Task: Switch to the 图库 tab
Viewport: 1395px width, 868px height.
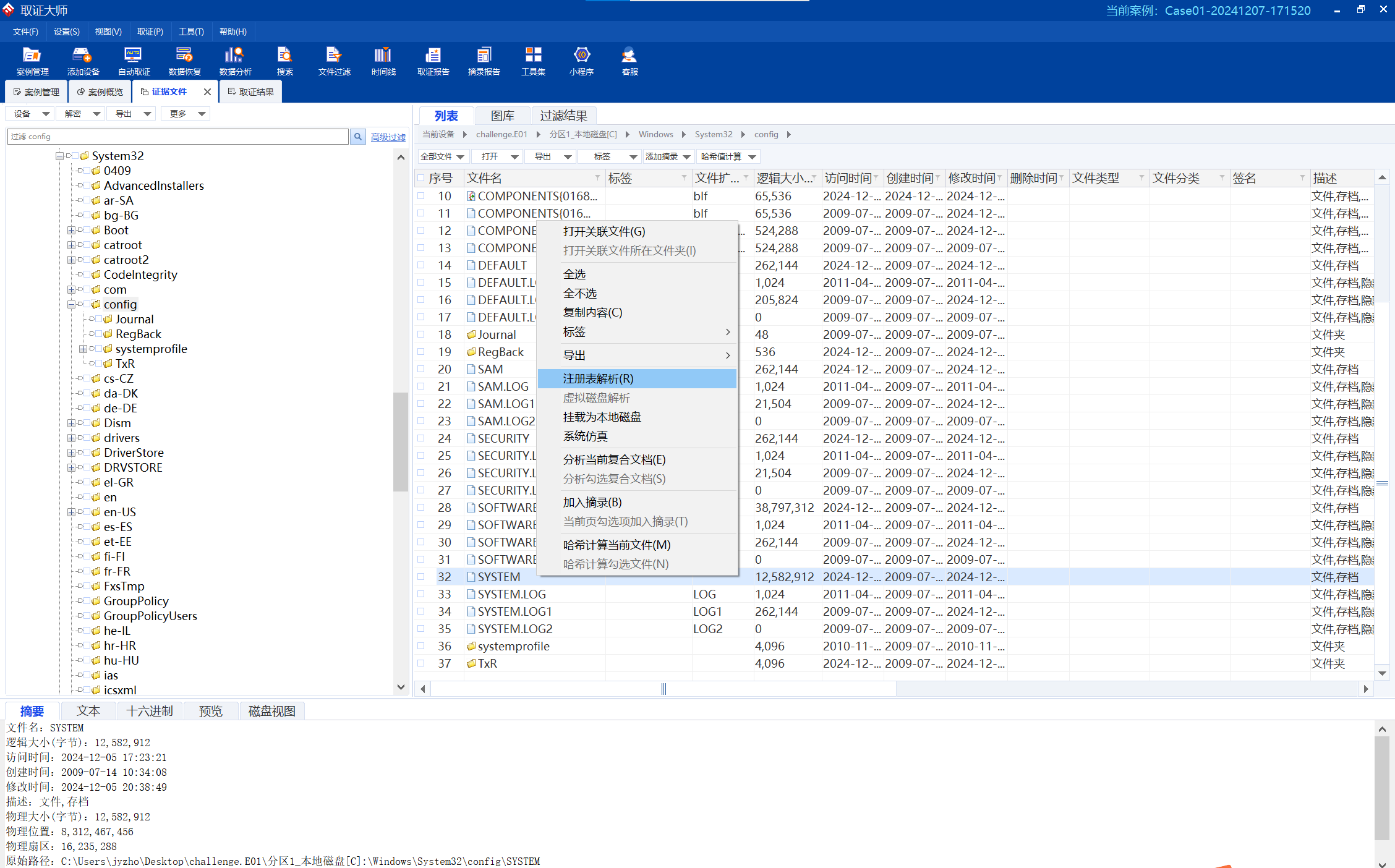Action: pos(503,116)
